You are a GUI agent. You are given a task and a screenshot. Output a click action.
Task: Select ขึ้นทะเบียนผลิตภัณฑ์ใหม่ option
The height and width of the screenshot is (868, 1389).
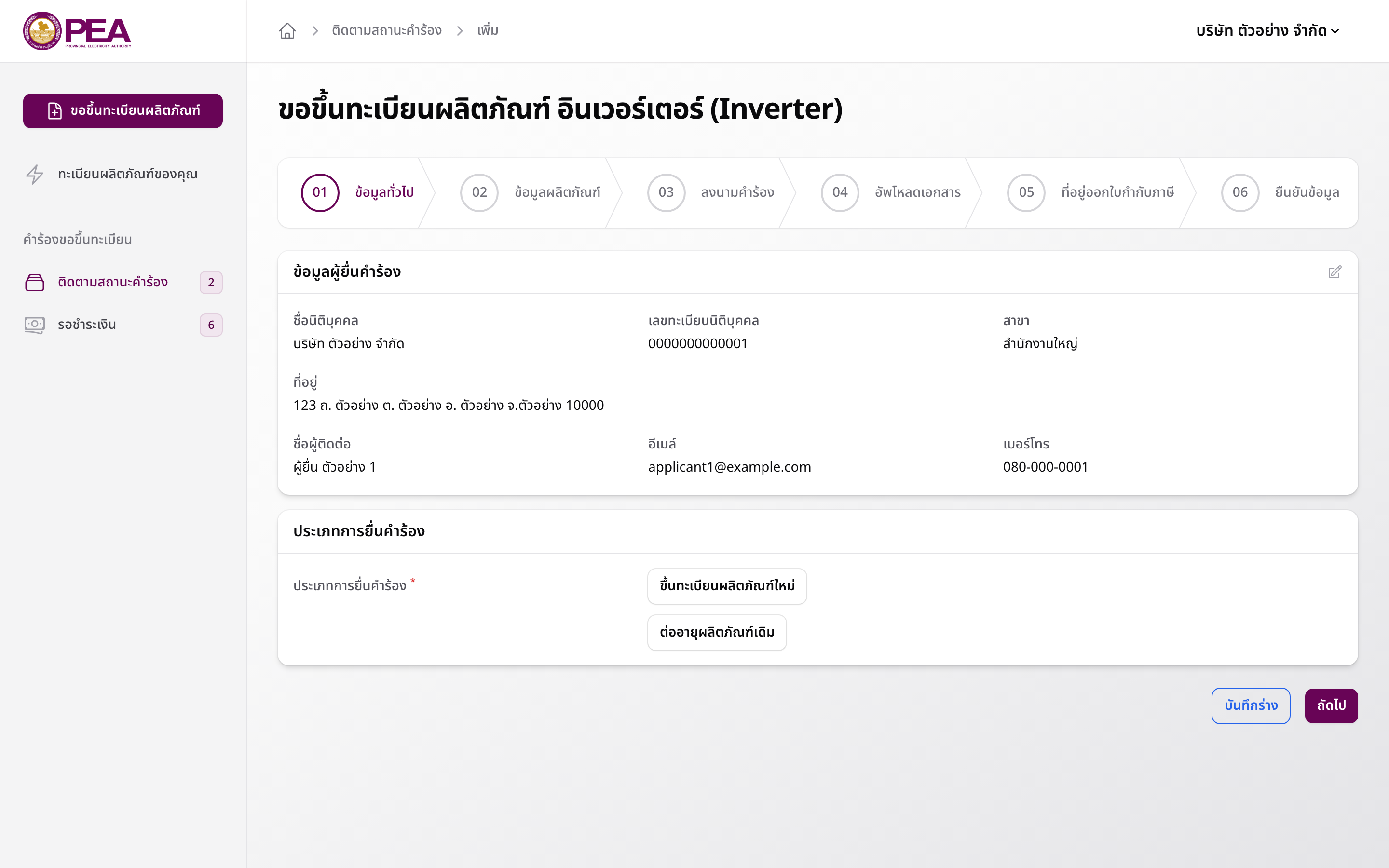[x=727, y=586]
